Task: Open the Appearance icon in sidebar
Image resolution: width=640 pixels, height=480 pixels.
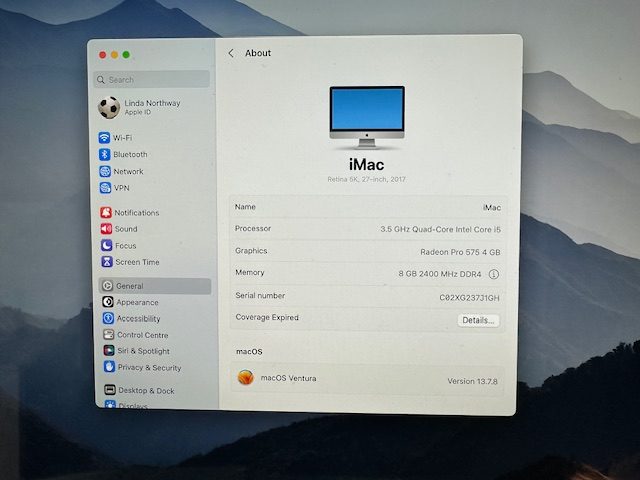Action: pos(108,302)
